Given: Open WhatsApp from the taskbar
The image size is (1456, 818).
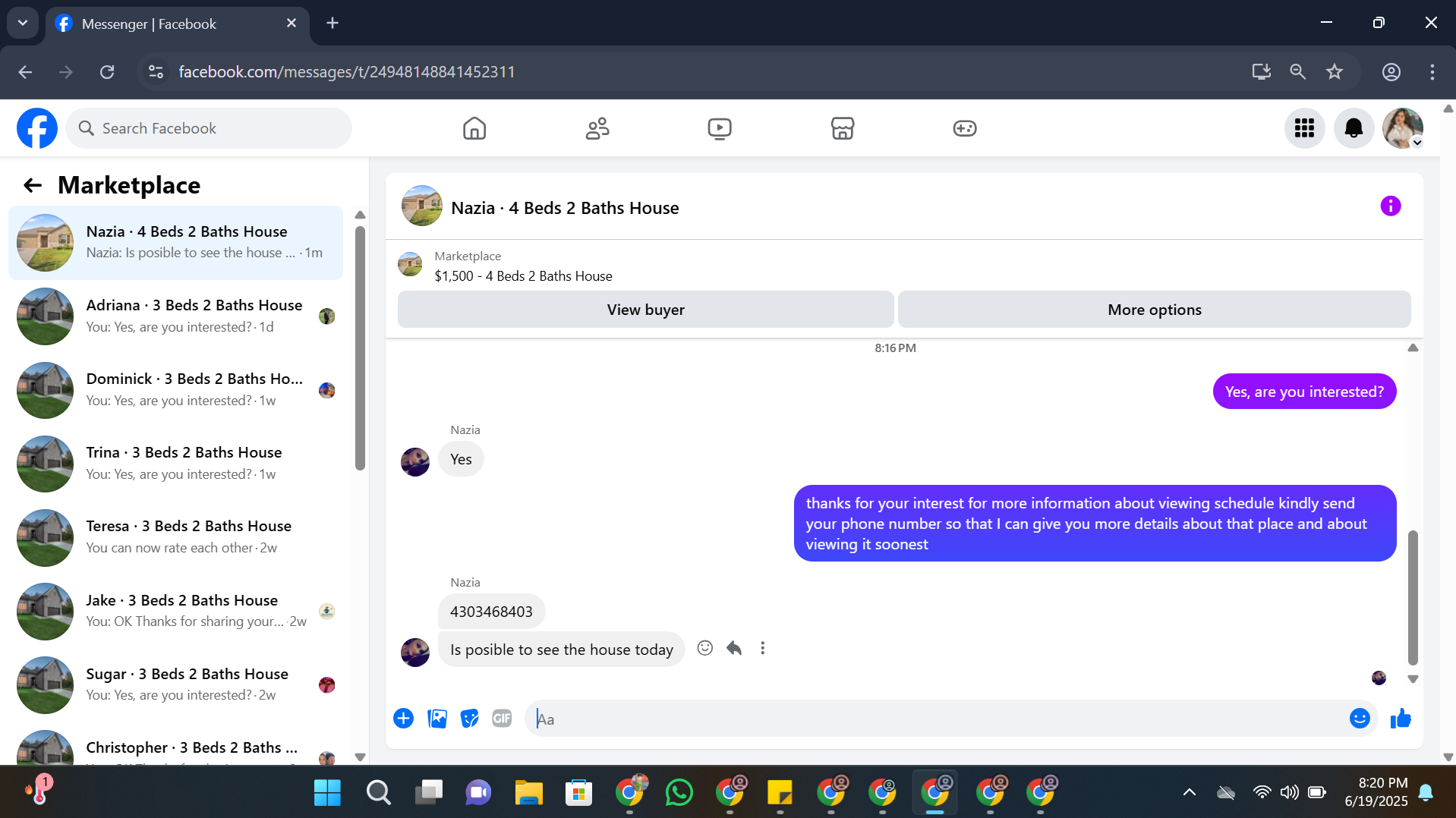Looking at the screenshot, I should pos(679,793).
